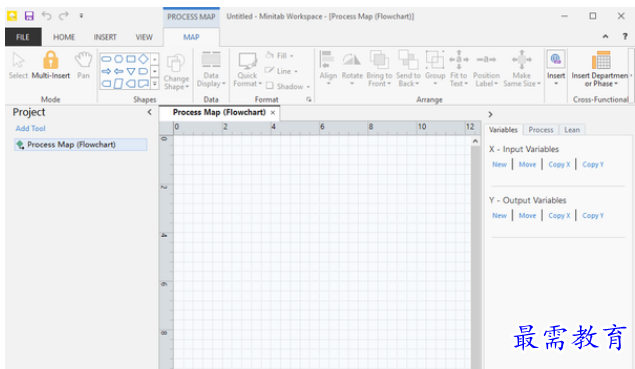This screenshot has height=369, width=635.
Task: Open the Quick Format dropdown
Action: coord(247,70)
